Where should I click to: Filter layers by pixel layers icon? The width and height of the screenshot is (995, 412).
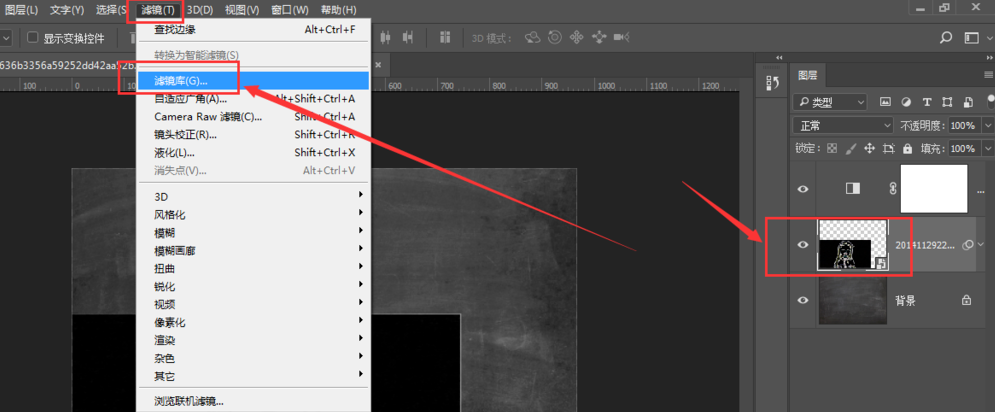885,102
